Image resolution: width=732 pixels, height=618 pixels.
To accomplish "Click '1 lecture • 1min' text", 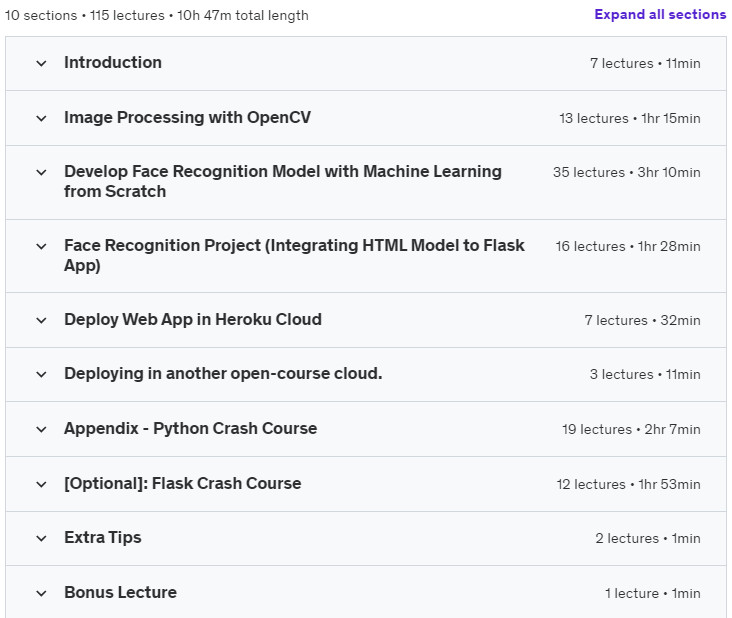I will [653, 594].
